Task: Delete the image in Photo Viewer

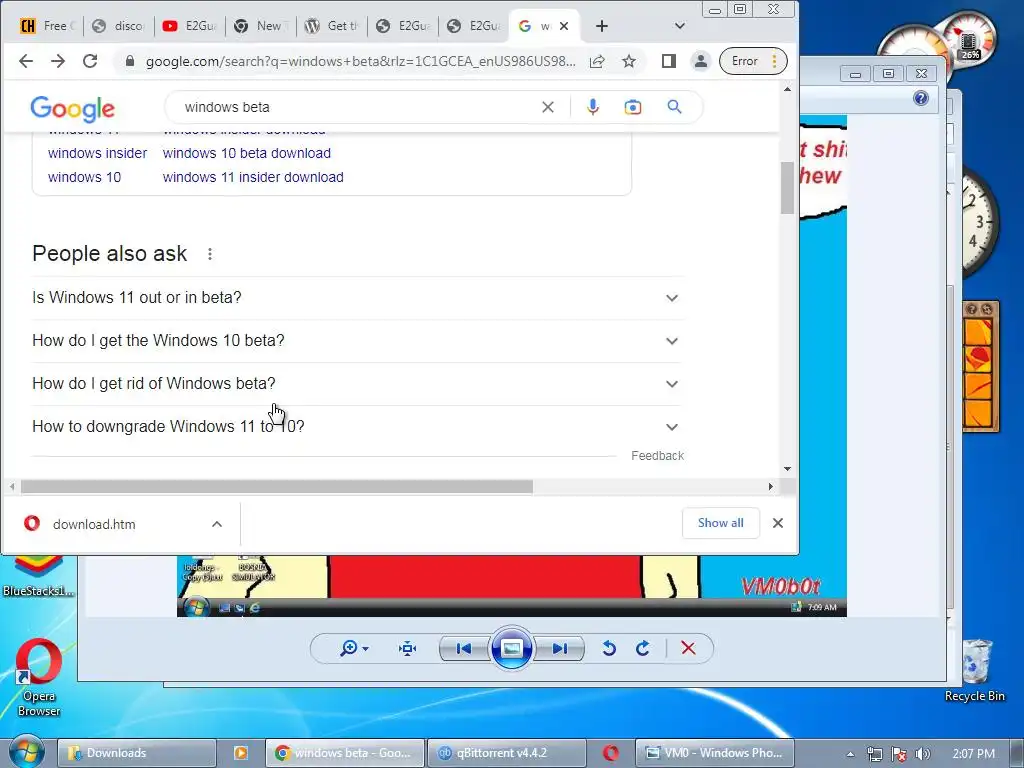Action: click(x=688, y=648)
